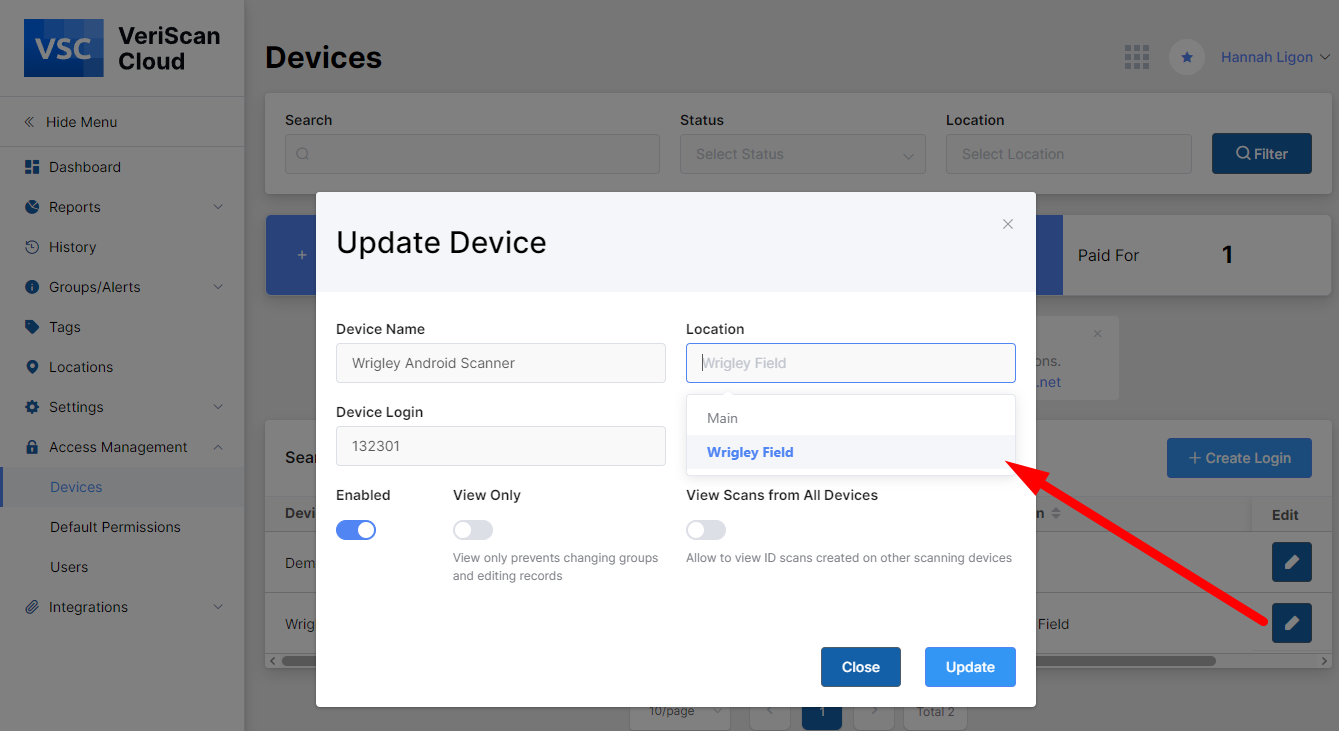This screenshot has height=731, width=1339.
Task: Collapse the Access Management chevron
Action: tap(218, 447)
